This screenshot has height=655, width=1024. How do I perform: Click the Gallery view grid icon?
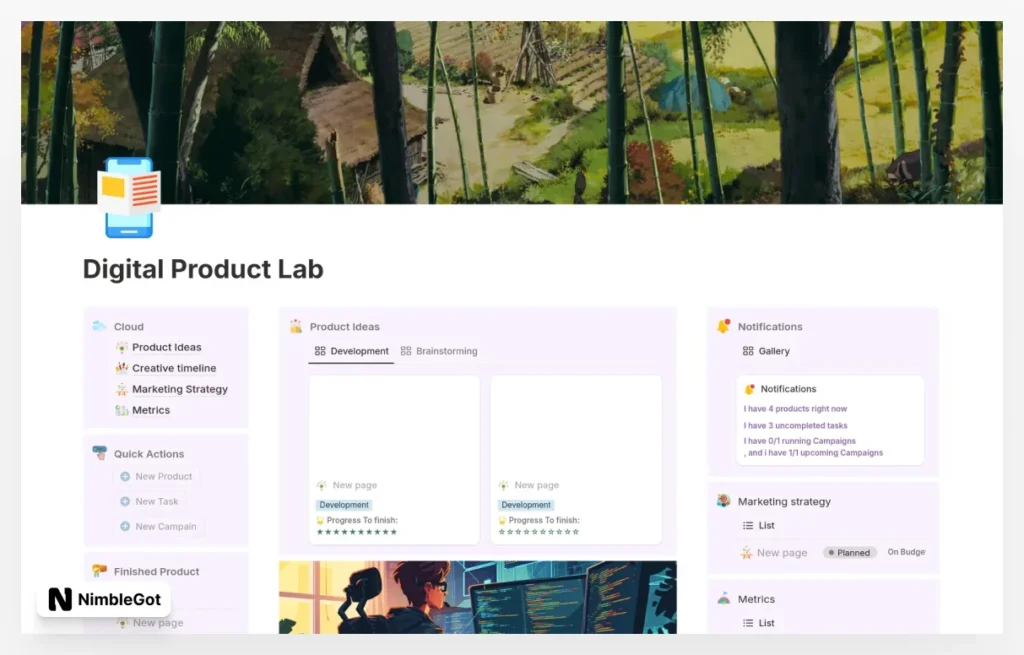tap(748, 351)
